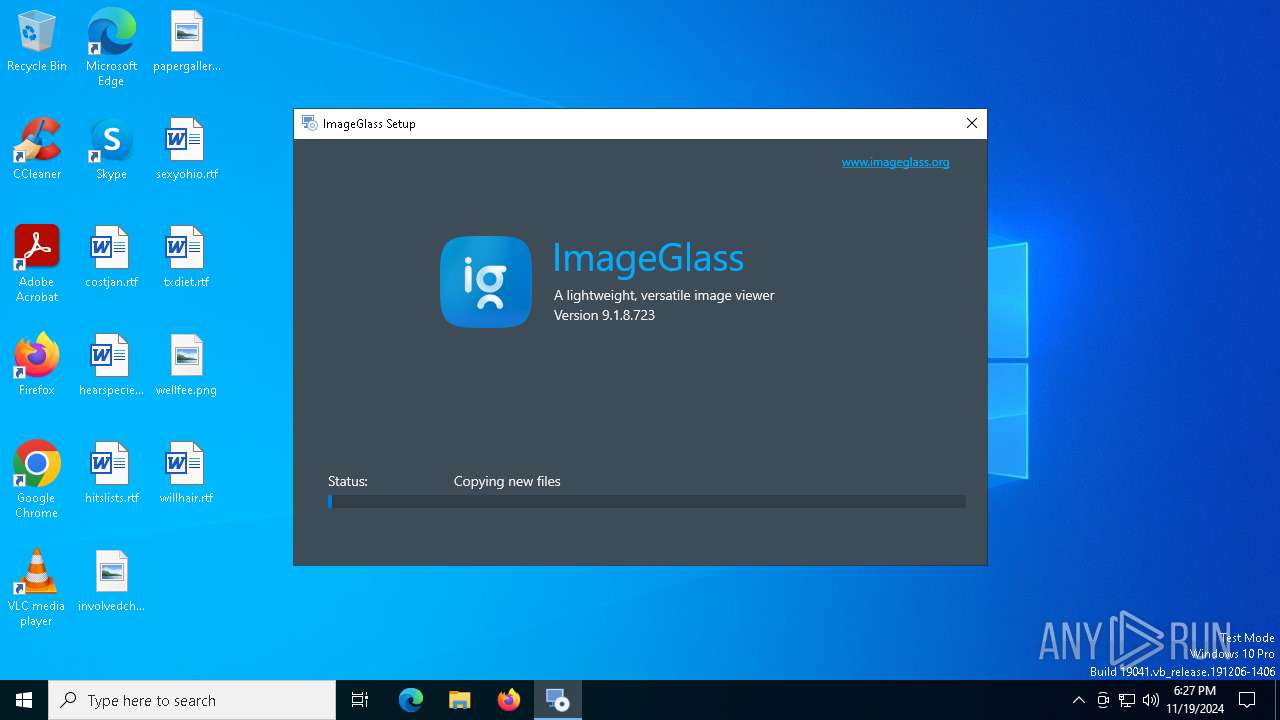Screen dimensions: 1280x720
Task: Select the txdiet.rtf document
Action: point(186,258)
